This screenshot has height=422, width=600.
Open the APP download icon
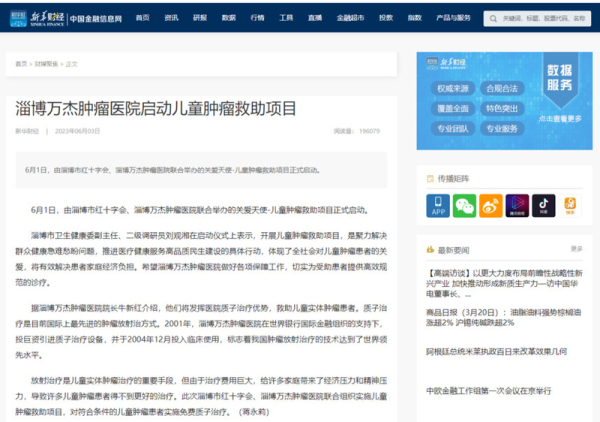438,206
